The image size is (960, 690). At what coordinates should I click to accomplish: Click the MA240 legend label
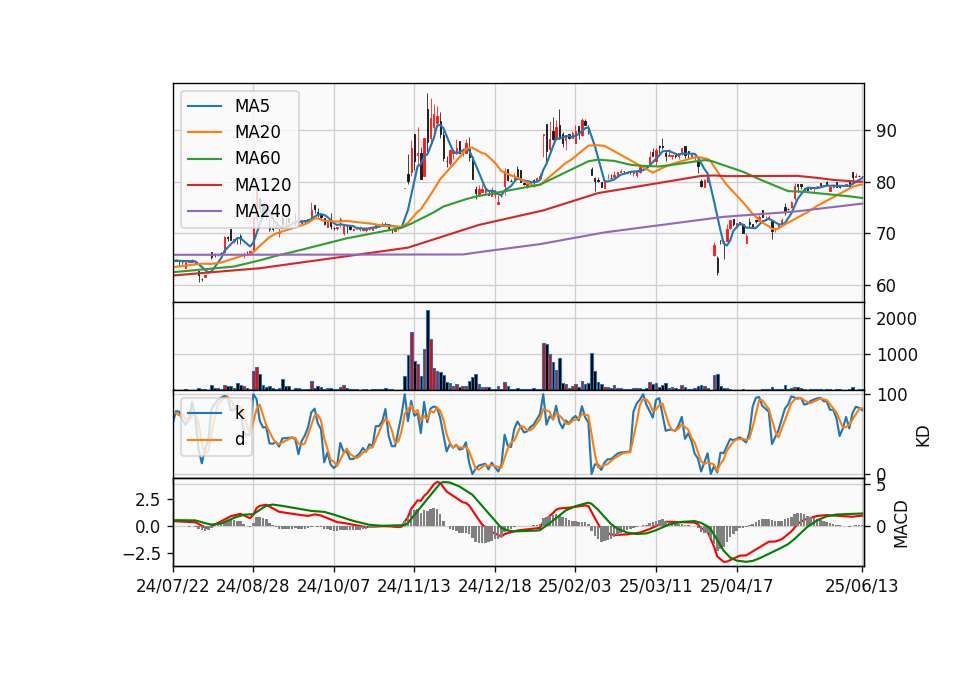click(263, 211)
